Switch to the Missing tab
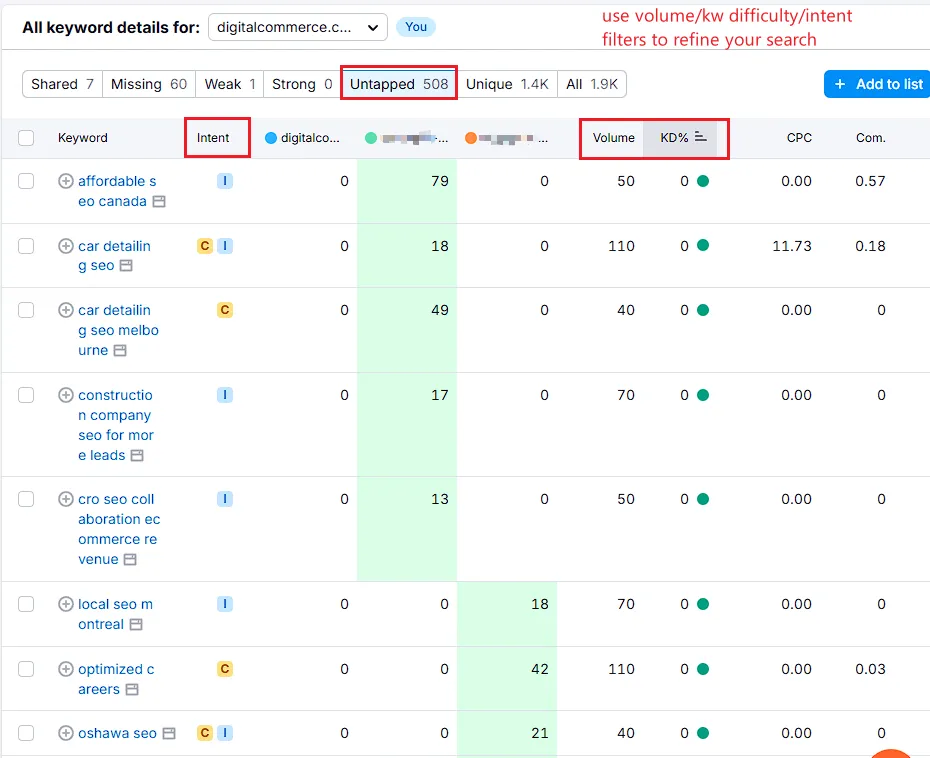The image size is (930, 758). coord(148,84)
